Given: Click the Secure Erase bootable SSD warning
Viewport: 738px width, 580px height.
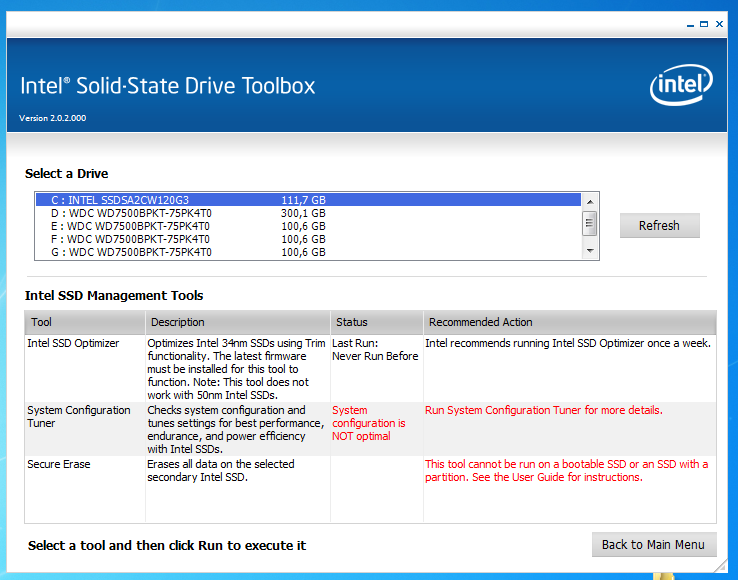Looking at the screenshot, I should 567,471.
